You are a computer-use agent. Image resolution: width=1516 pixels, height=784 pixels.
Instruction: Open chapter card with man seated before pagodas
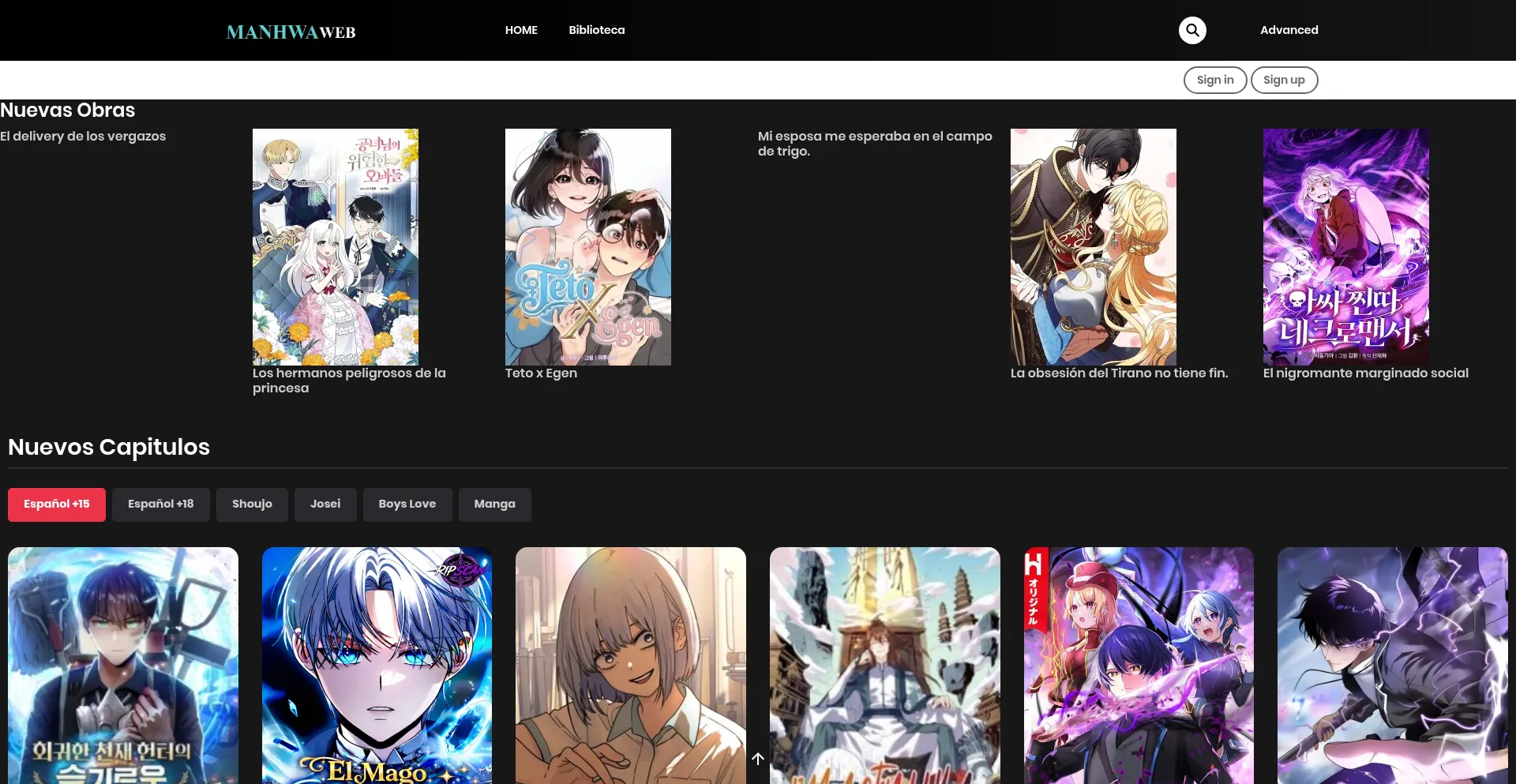(885, 666)
